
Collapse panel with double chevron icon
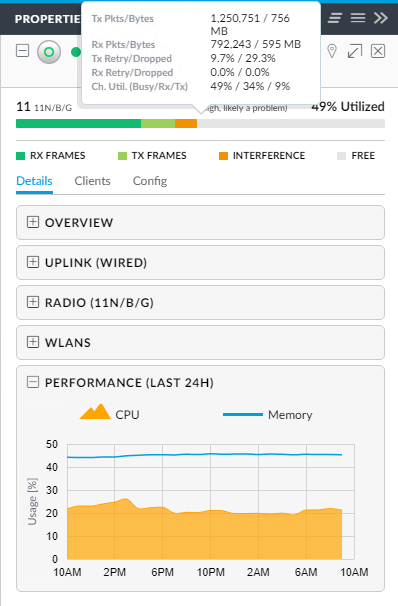coord(381,18)
